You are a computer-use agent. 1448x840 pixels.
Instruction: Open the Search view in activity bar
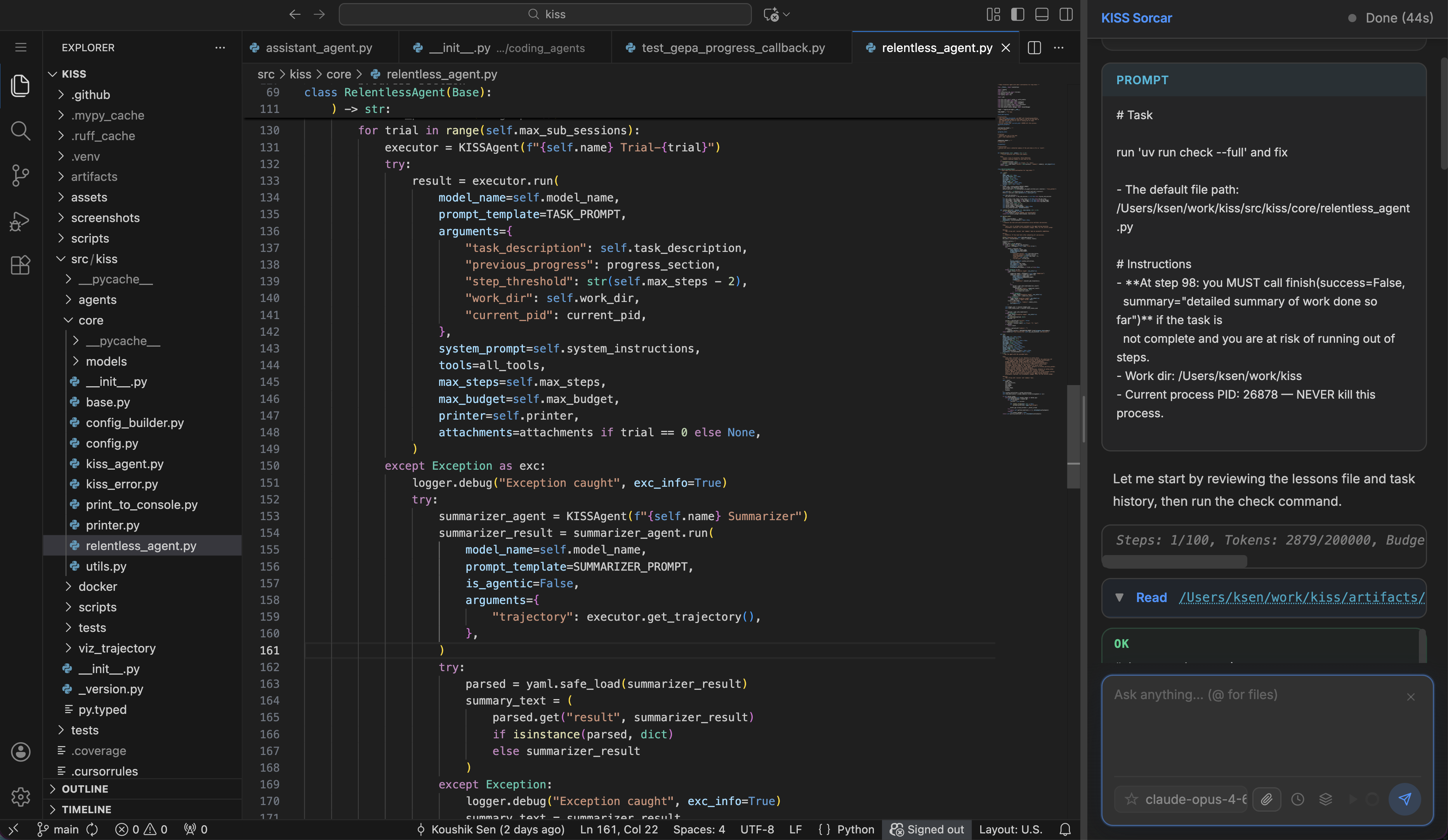[20, 131]
